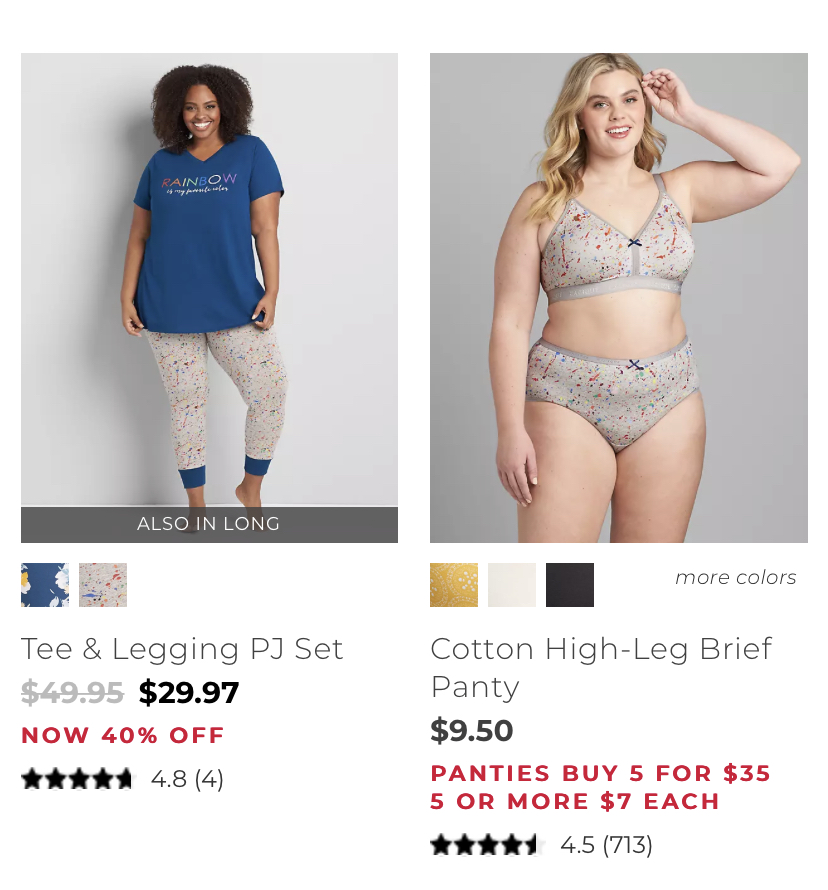Click the PJ set star rating icons
This screenshot has width=828, height=890.
click(77, 779)
